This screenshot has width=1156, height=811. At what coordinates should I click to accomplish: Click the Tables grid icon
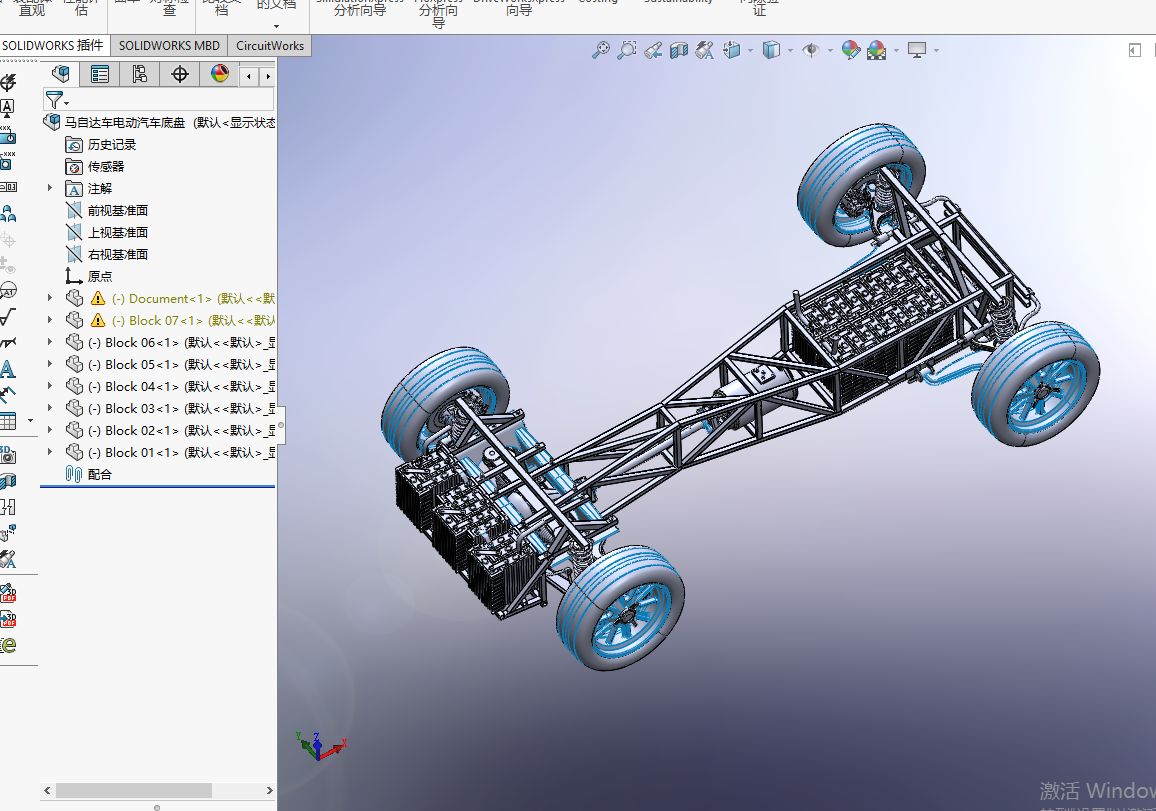pos(8,421)
